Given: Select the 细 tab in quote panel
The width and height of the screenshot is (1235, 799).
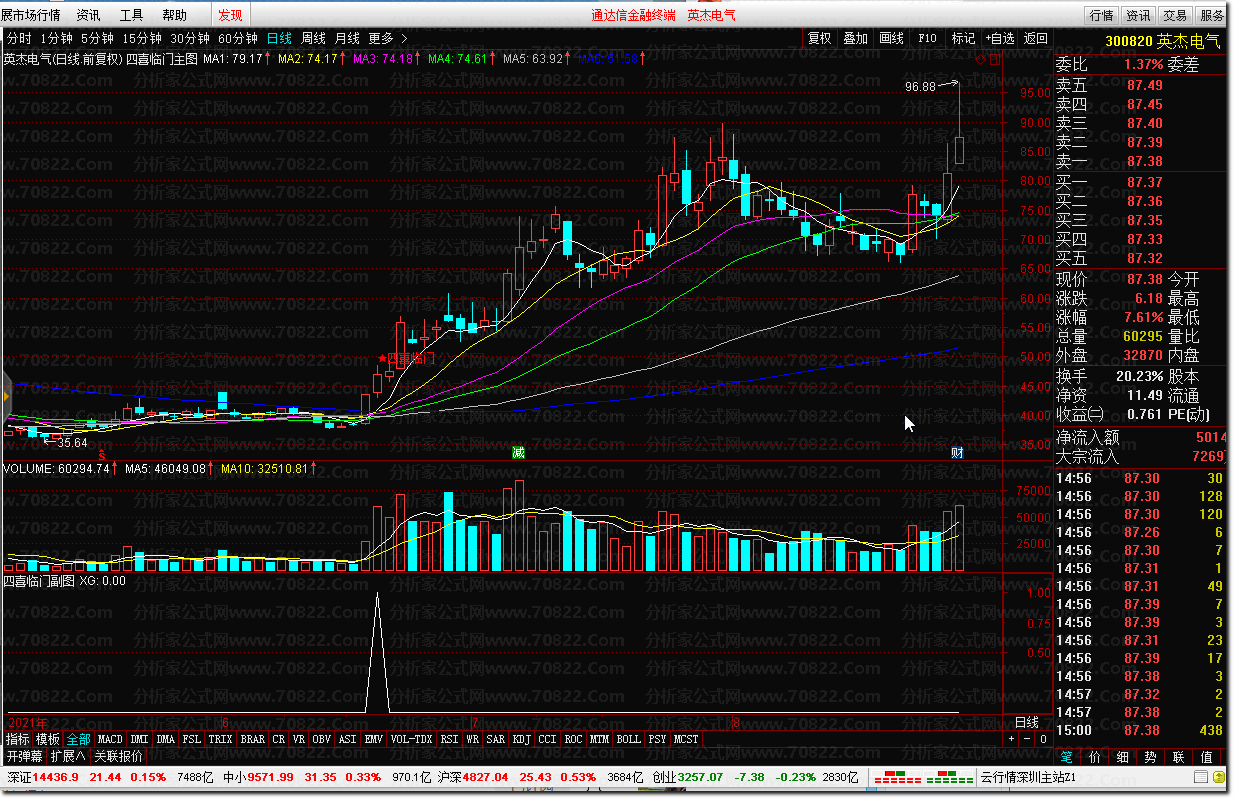Looking at the screenshot, I should [x=1123, y=757].
